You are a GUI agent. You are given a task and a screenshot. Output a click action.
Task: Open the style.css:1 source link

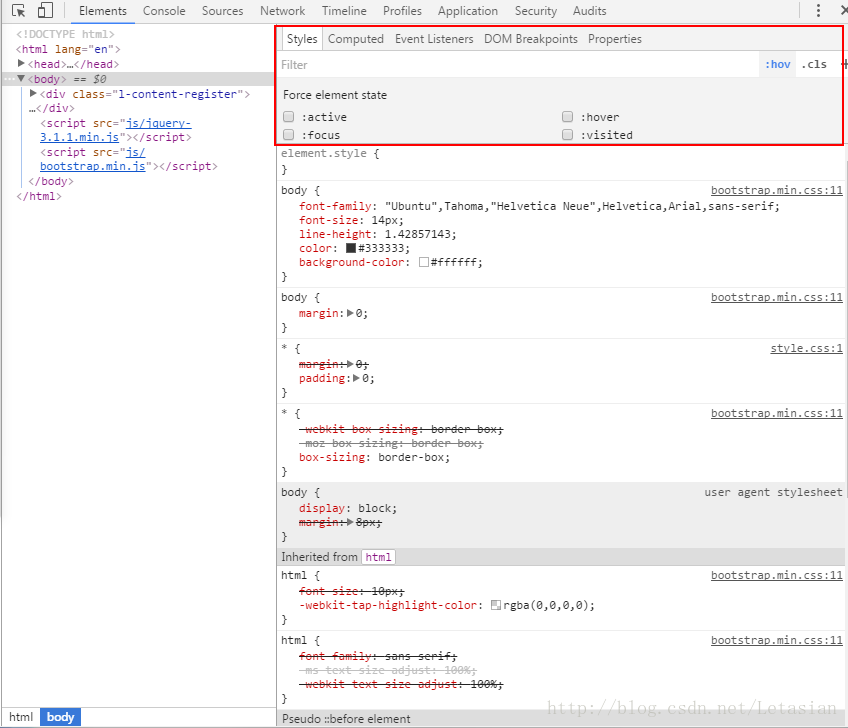pos(806,348)
